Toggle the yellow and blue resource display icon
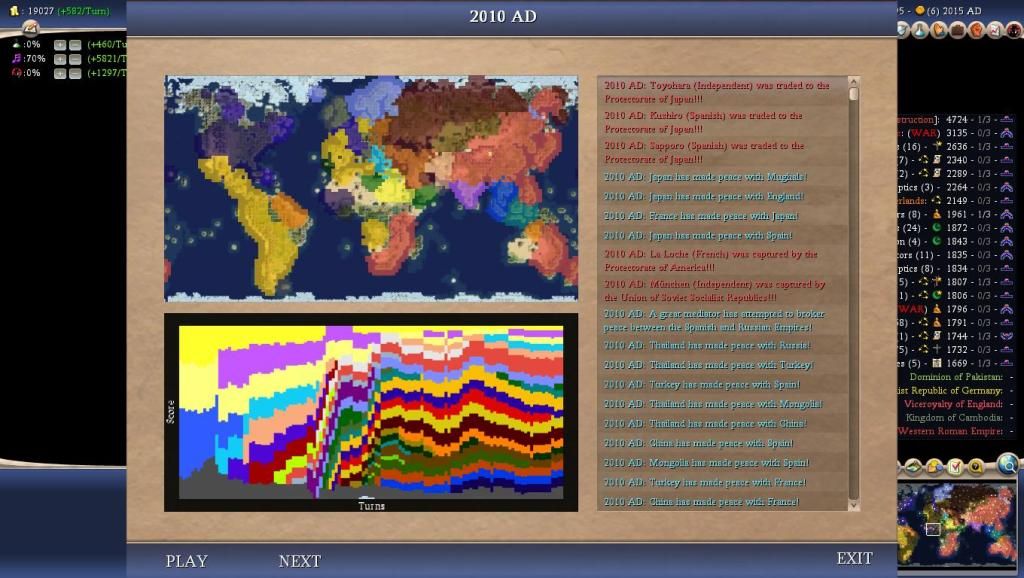The image size is (1024, 578). click(x=935, y=466)
